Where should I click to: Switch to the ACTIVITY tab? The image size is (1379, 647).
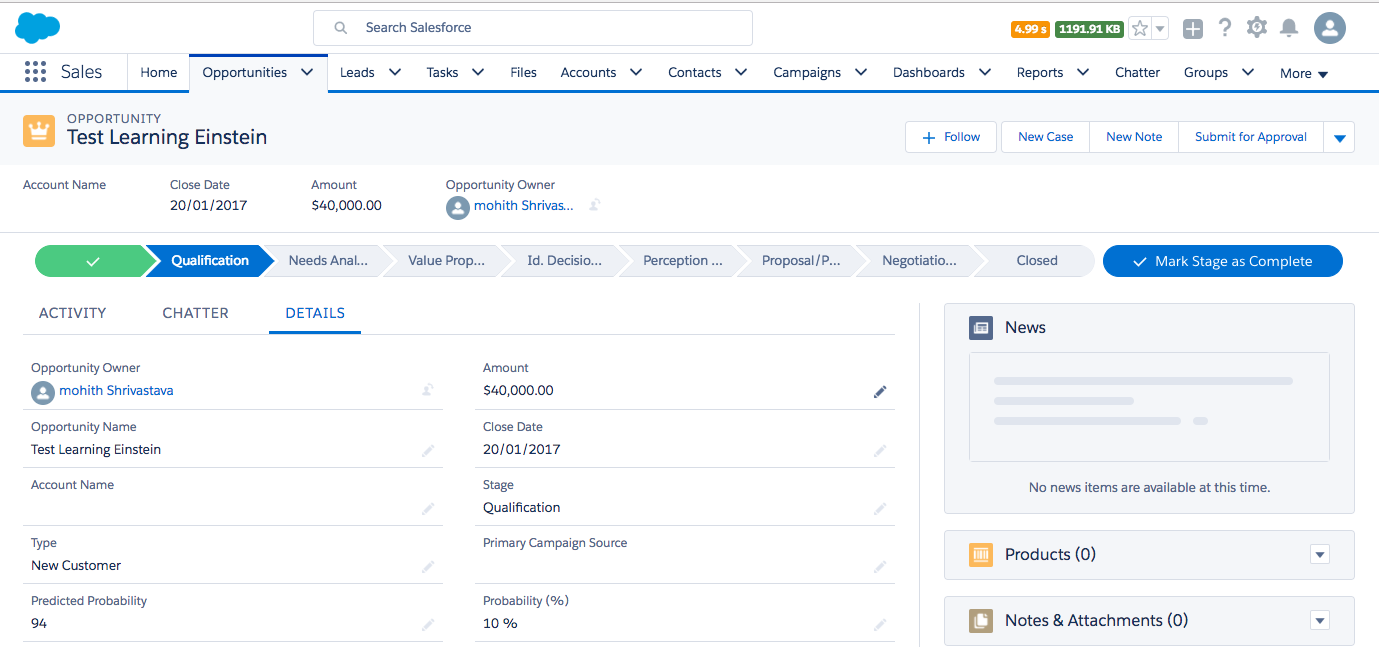click(x=72, y=313)
